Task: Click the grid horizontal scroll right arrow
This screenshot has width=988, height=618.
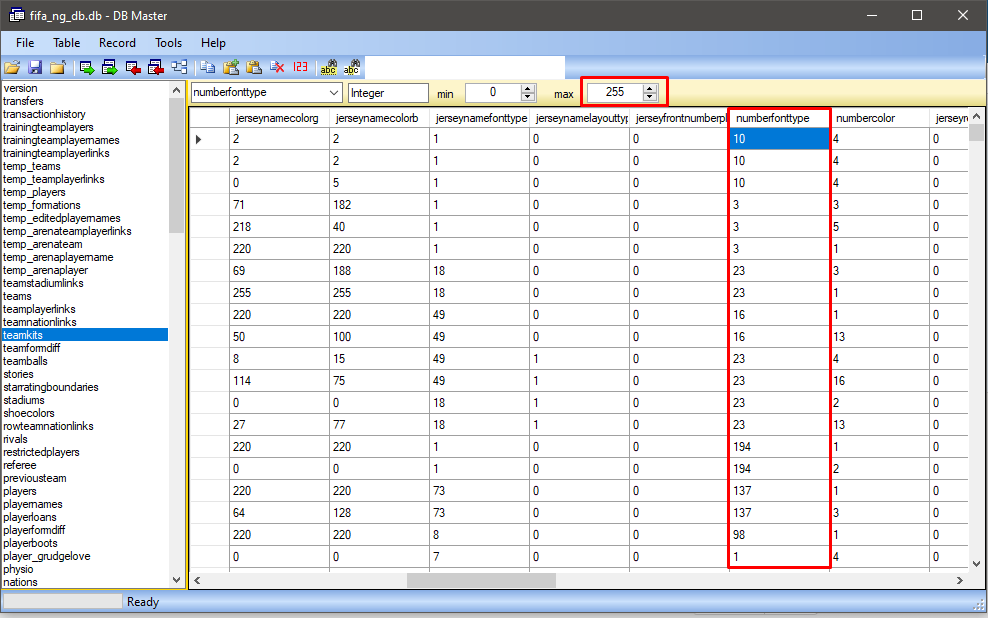Action: click(960, 580)
